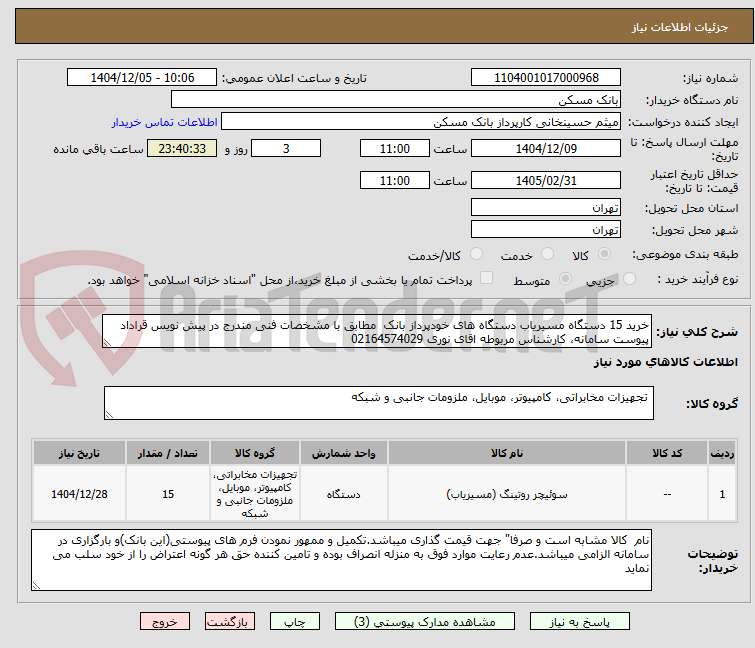Click the goods group text area
The height and width of the screenshot is (648, 755).
click(379, 403)
